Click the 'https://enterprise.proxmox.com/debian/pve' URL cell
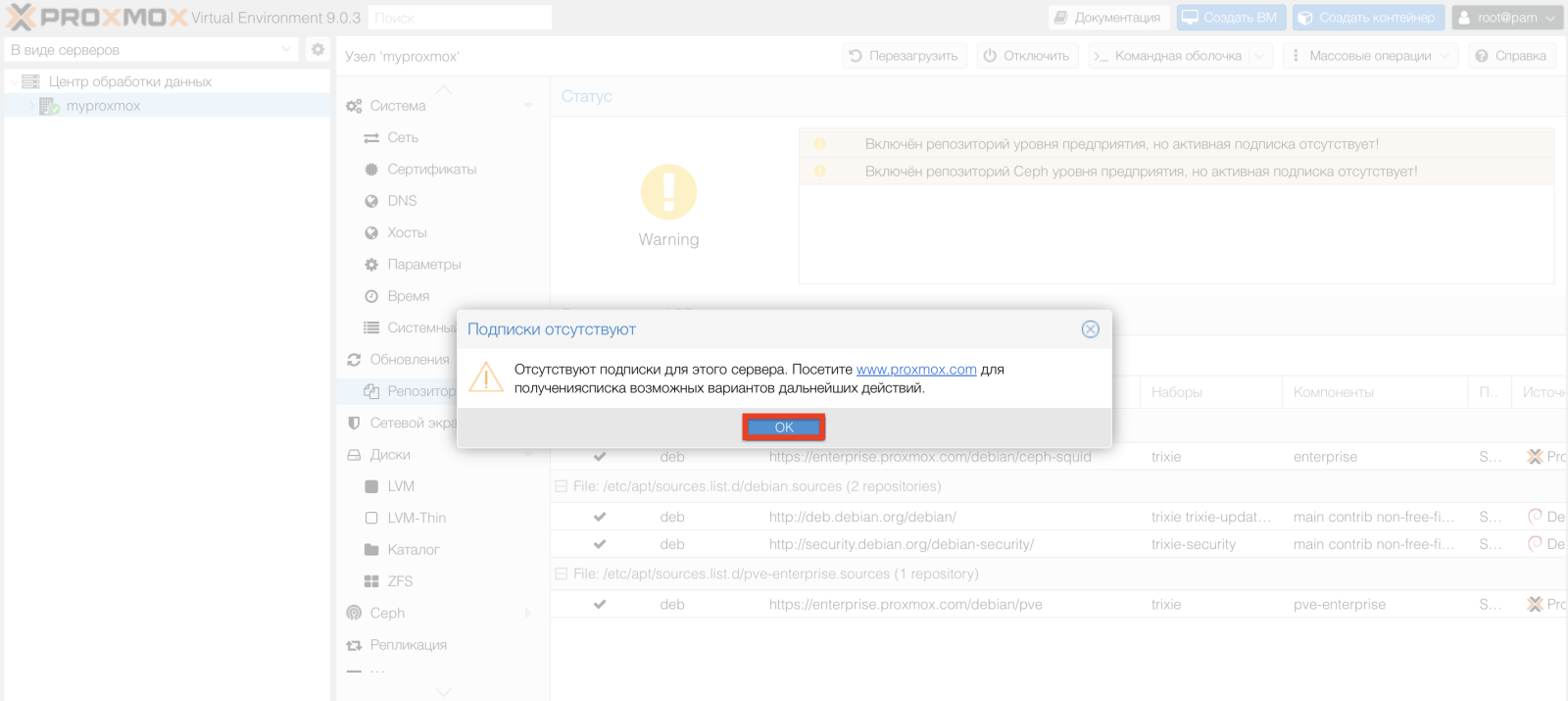The image size is (1568, 701). [906, 605]
